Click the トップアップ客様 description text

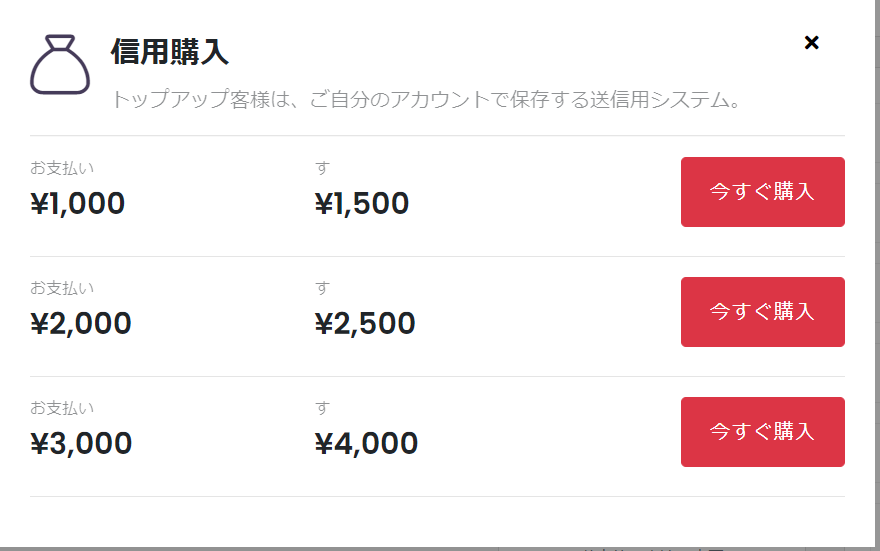(427, 99)
